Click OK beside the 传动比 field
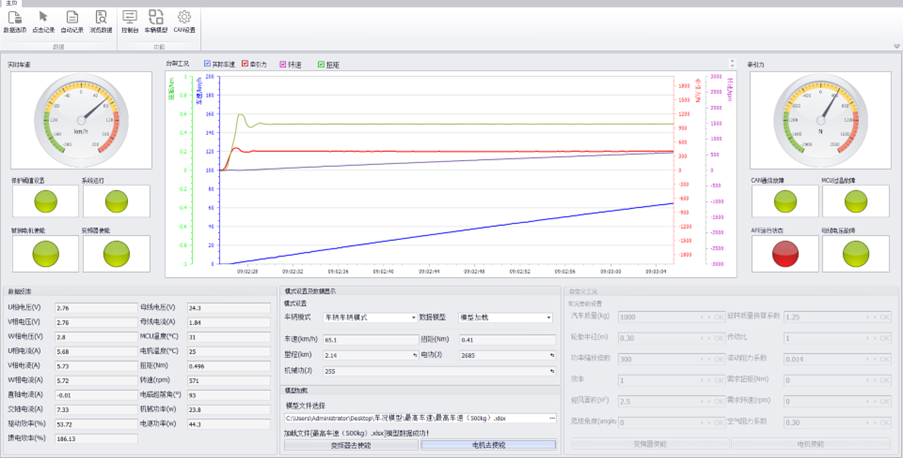 coord(885,338)
